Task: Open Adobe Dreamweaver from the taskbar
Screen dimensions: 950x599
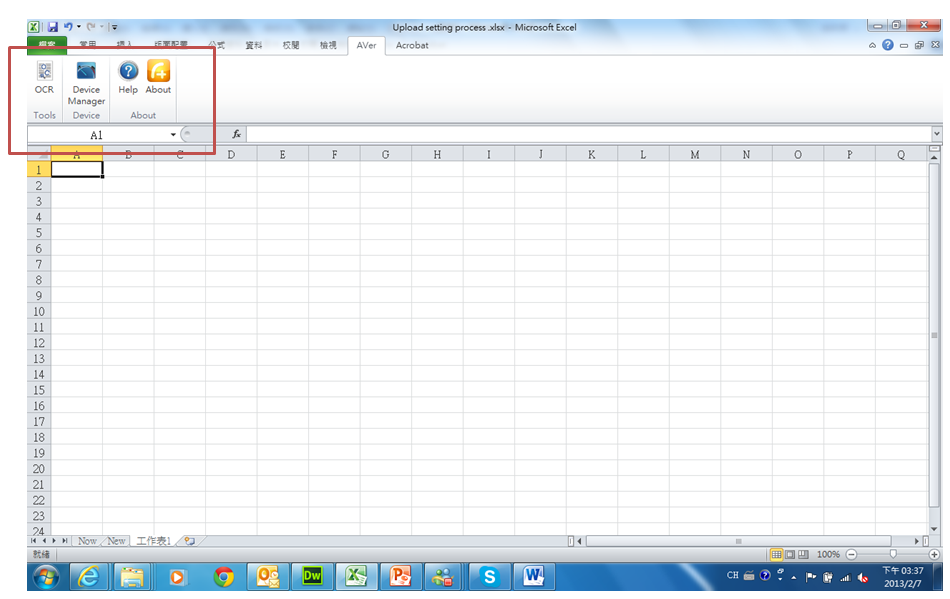Action: coord(312,576)
